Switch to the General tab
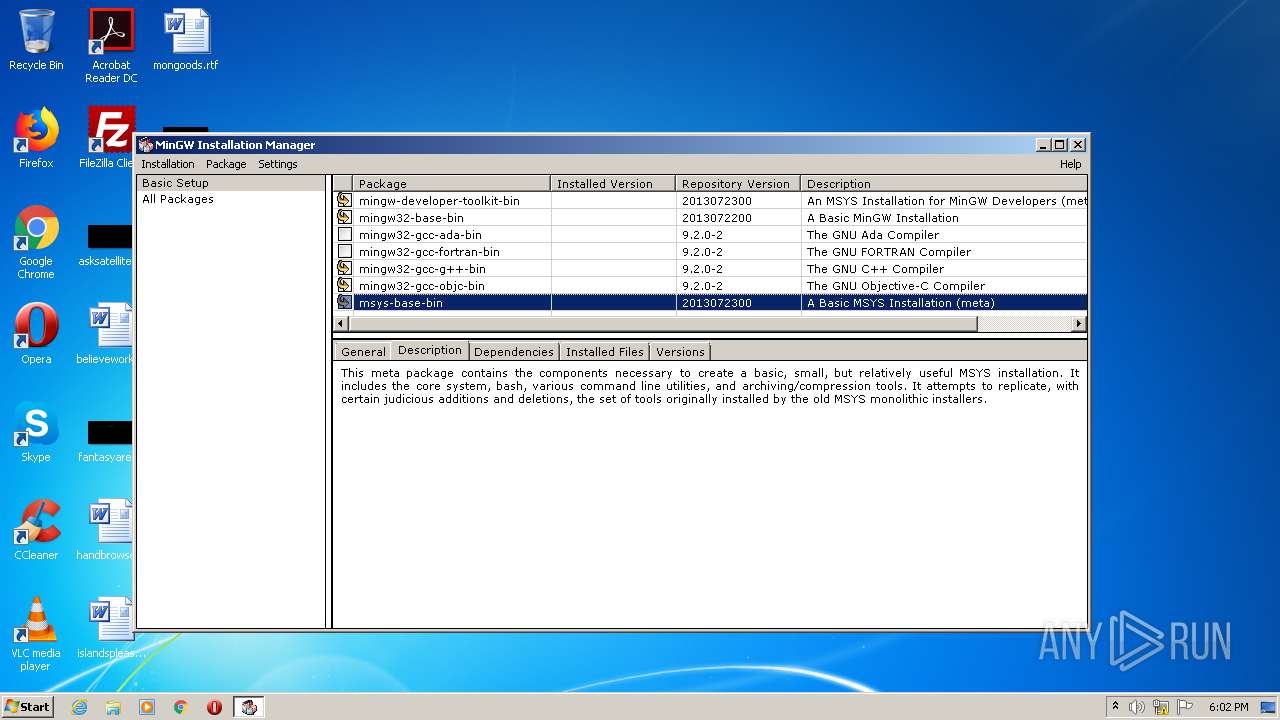This screenshot has height=720, width=1280. [363, 352]
